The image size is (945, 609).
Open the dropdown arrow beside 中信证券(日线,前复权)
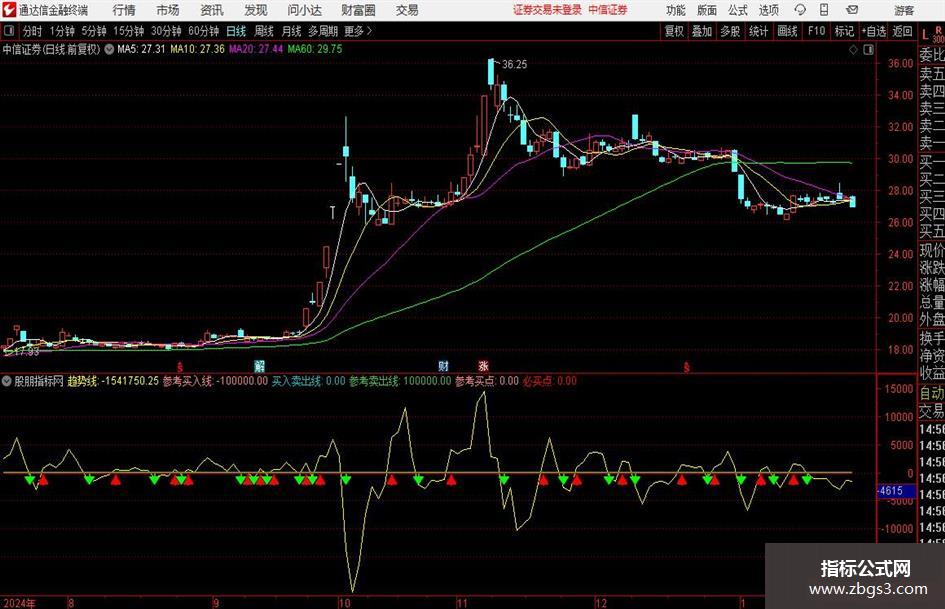109,49
